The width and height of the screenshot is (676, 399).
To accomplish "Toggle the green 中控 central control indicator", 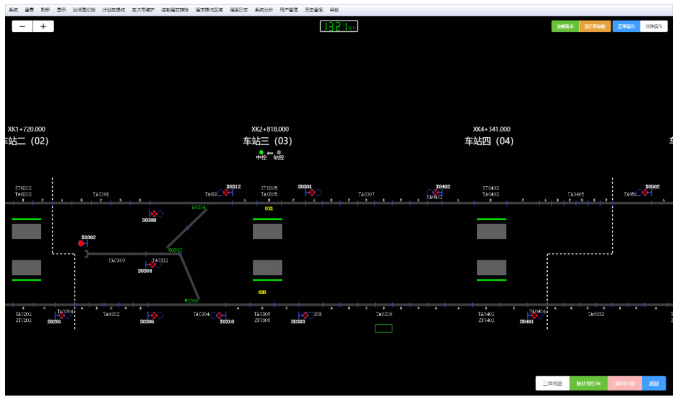I will [261, 153].
